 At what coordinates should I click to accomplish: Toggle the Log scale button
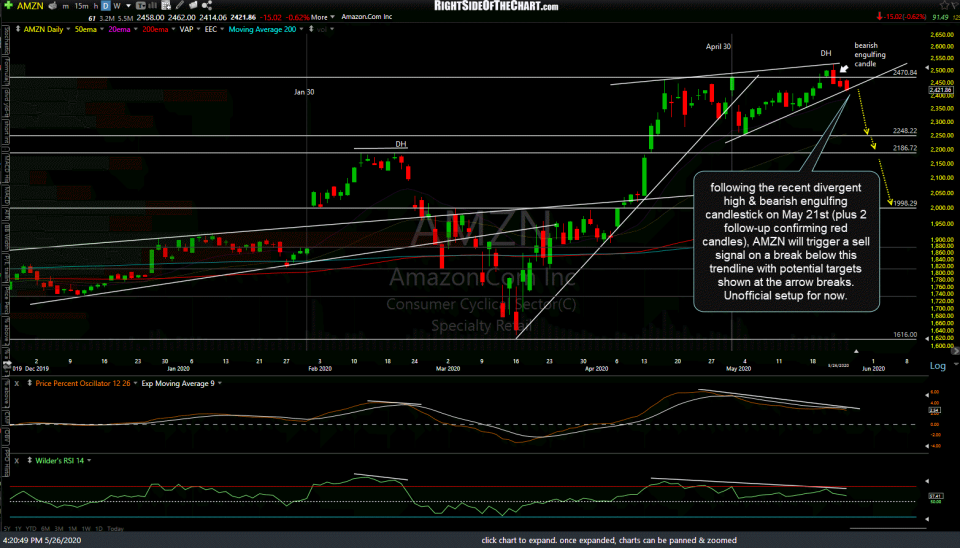pyautogui.click(x=938, y=366)
